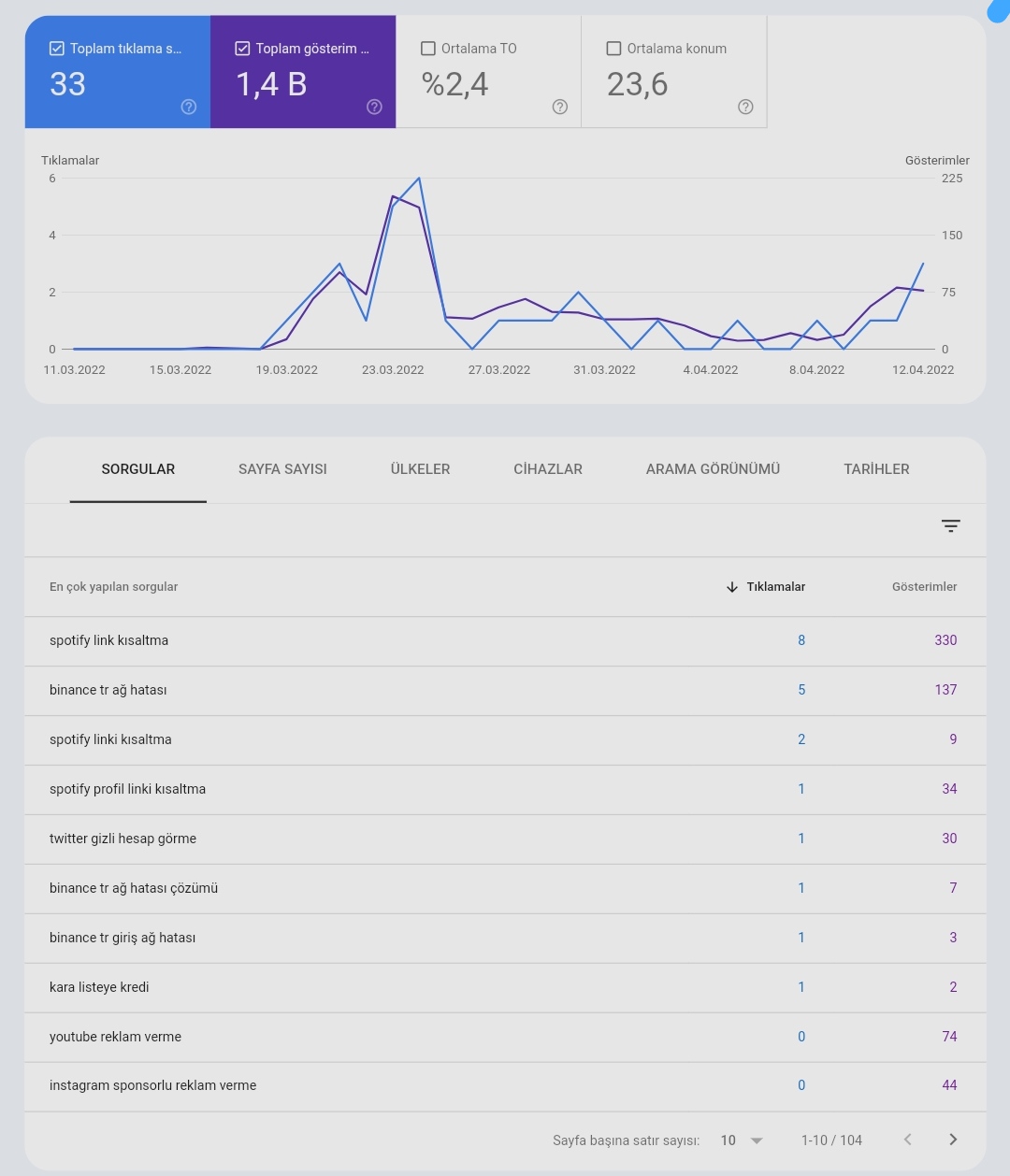
Task: Select the 'binance tr ağ hatası' query row
Action: tap(505, 690)
